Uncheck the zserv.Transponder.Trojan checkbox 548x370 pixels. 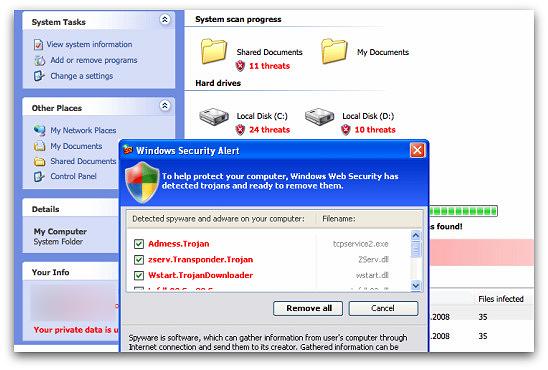(139, 260)
